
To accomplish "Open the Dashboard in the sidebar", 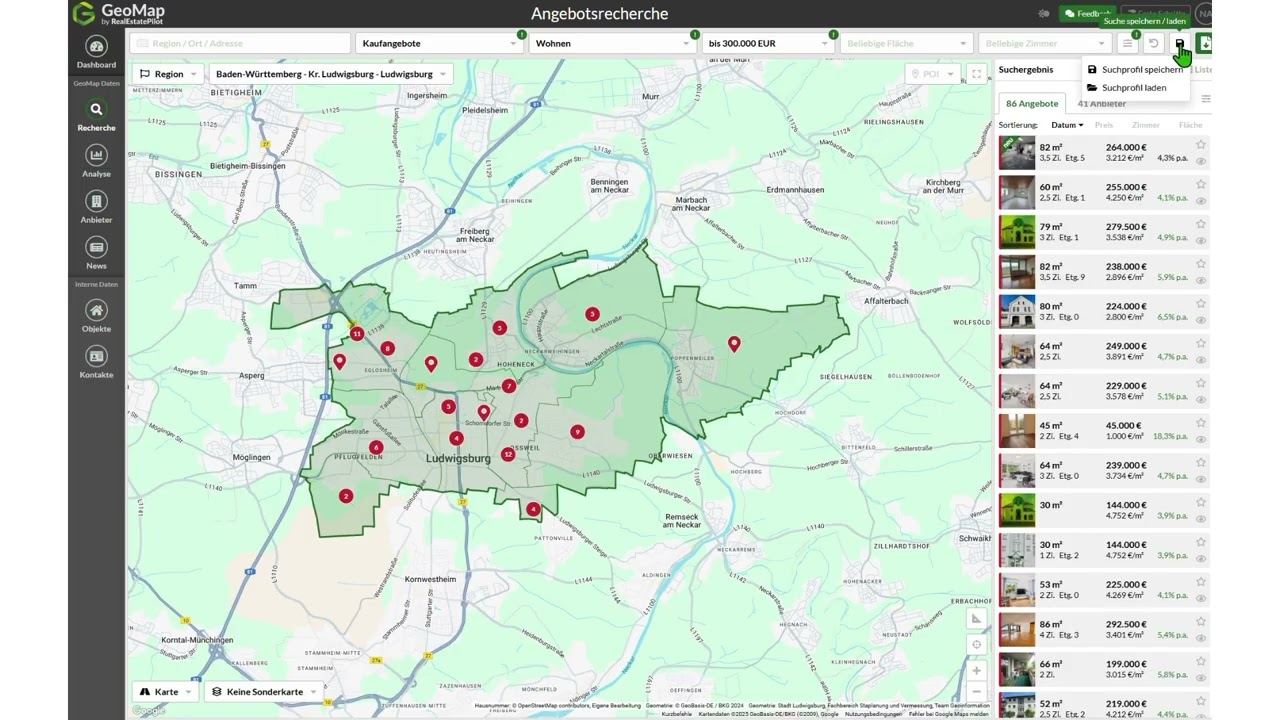I will (x=96, y=52).
